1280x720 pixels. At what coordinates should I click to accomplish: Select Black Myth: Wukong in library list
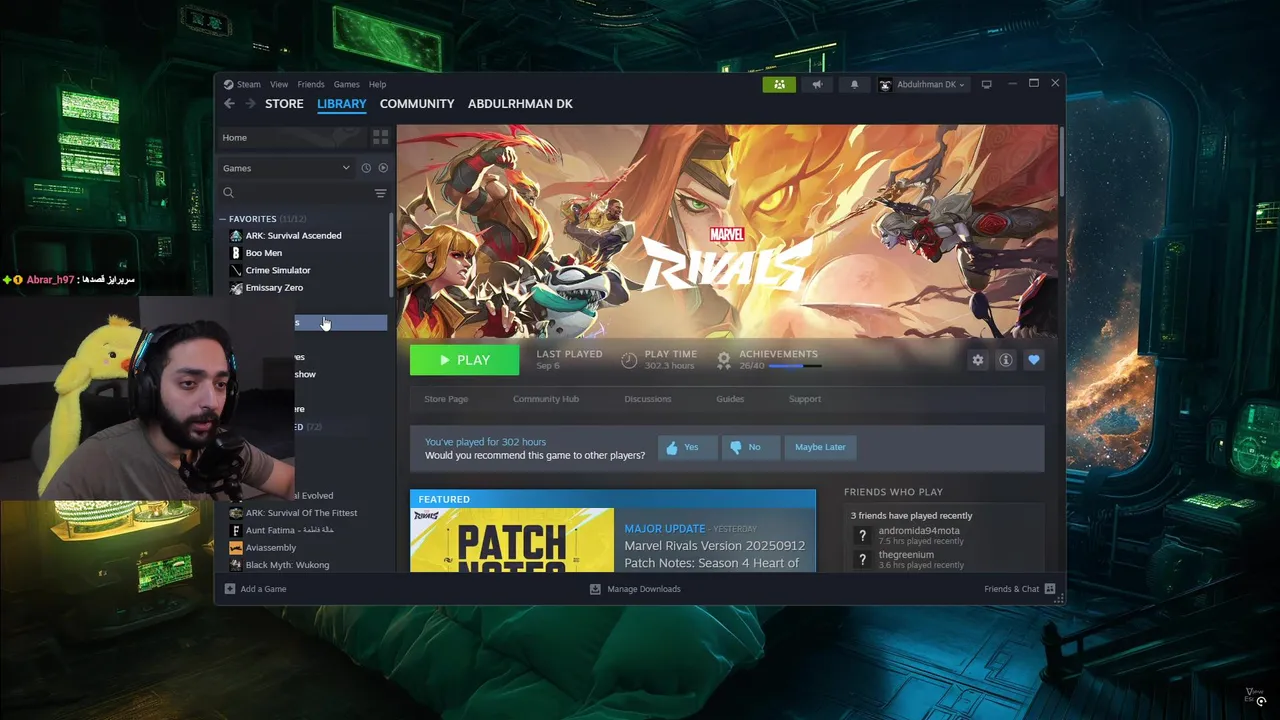point(287,565)
